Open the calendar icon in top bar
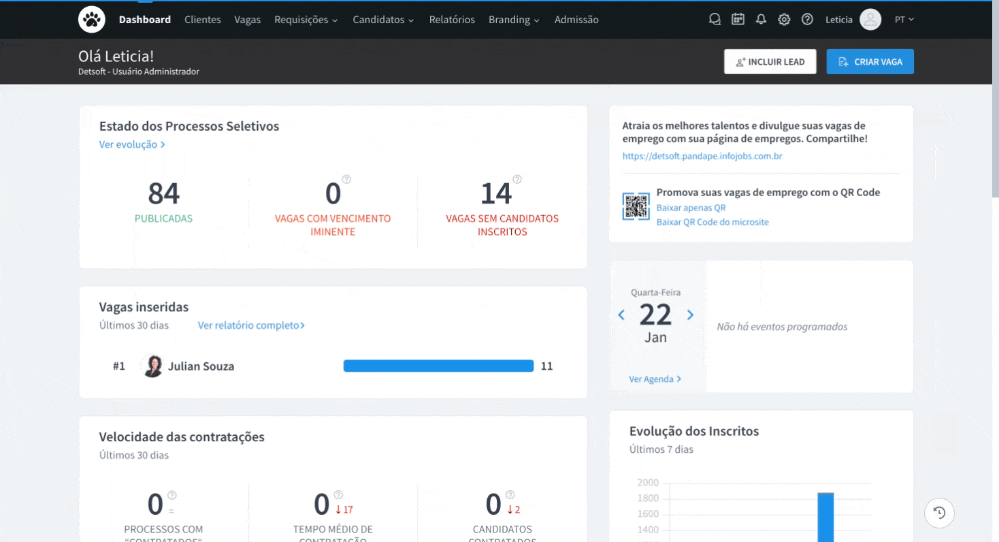Image resolution: width=999 pixels, height=542 pixels. tap(738, 19)
